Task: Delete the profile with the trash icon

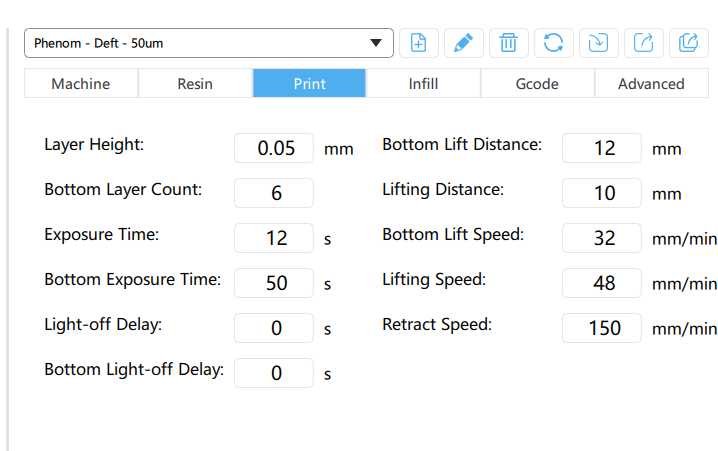Action: pos(508,43)
